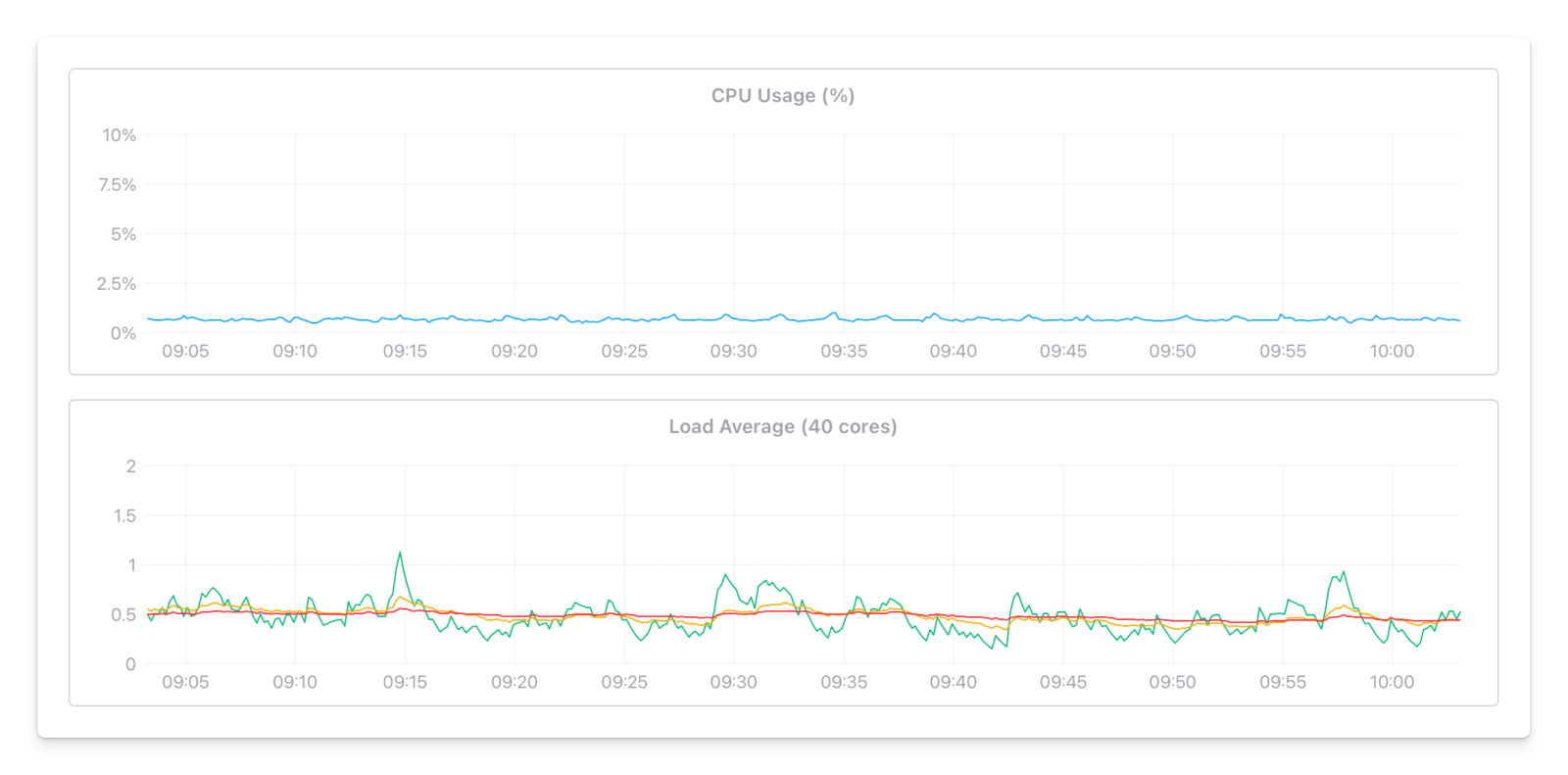
Task: Click the 09:35 tick on CPU Usage chart
Action: pyautogui.click(x=844, y=351)
